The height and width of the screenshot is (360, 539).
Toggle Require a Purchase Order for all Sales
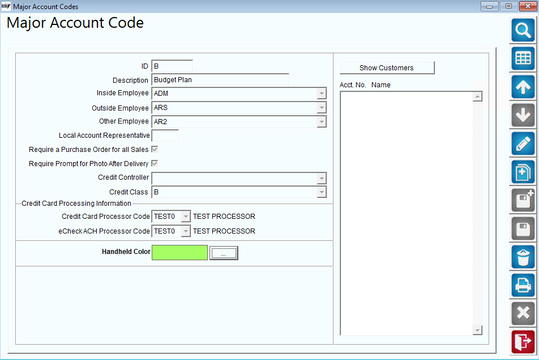point(155,149)
